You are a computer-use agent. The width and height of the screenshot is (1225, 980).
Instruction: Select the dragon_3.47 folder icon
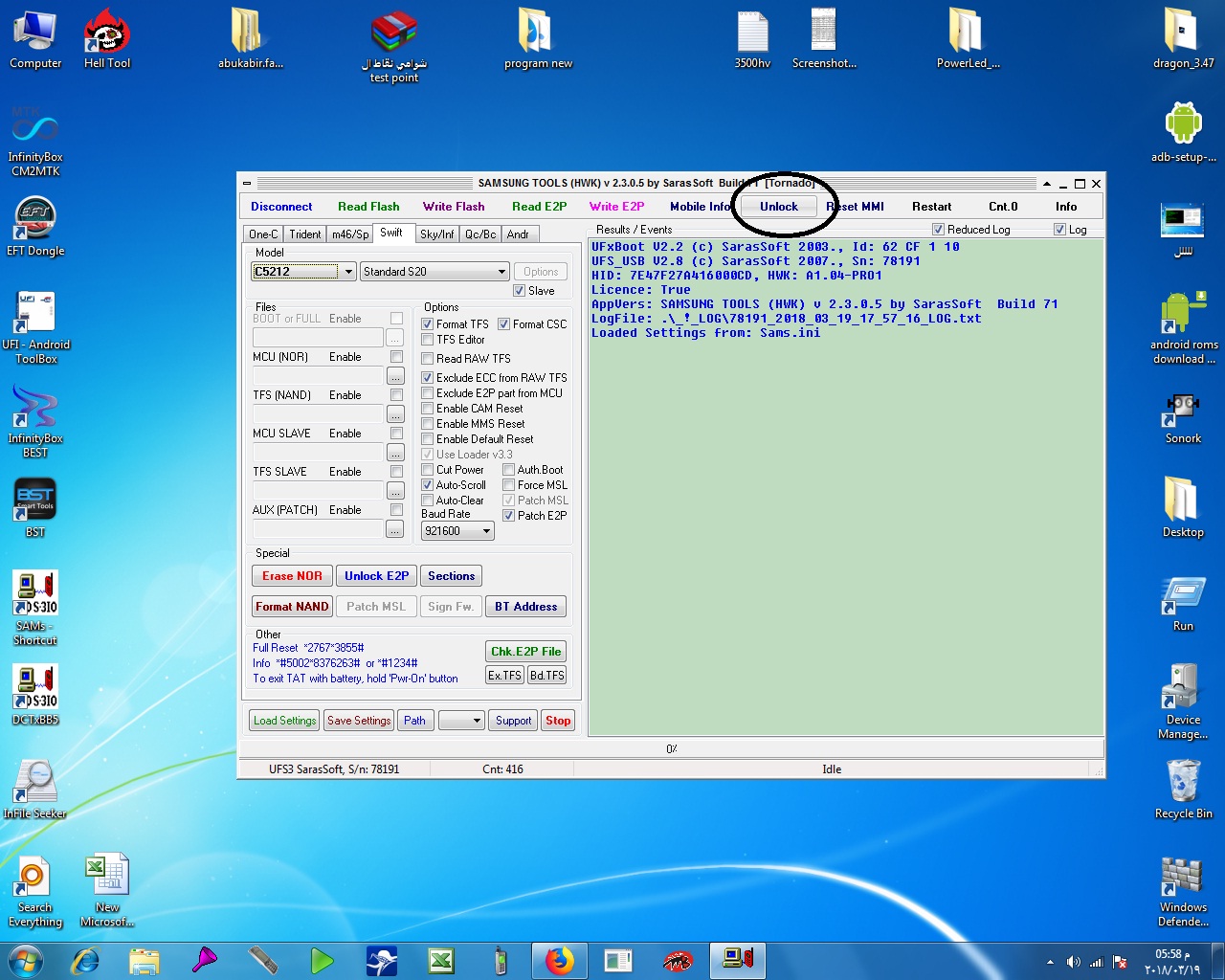(1184, 39)
